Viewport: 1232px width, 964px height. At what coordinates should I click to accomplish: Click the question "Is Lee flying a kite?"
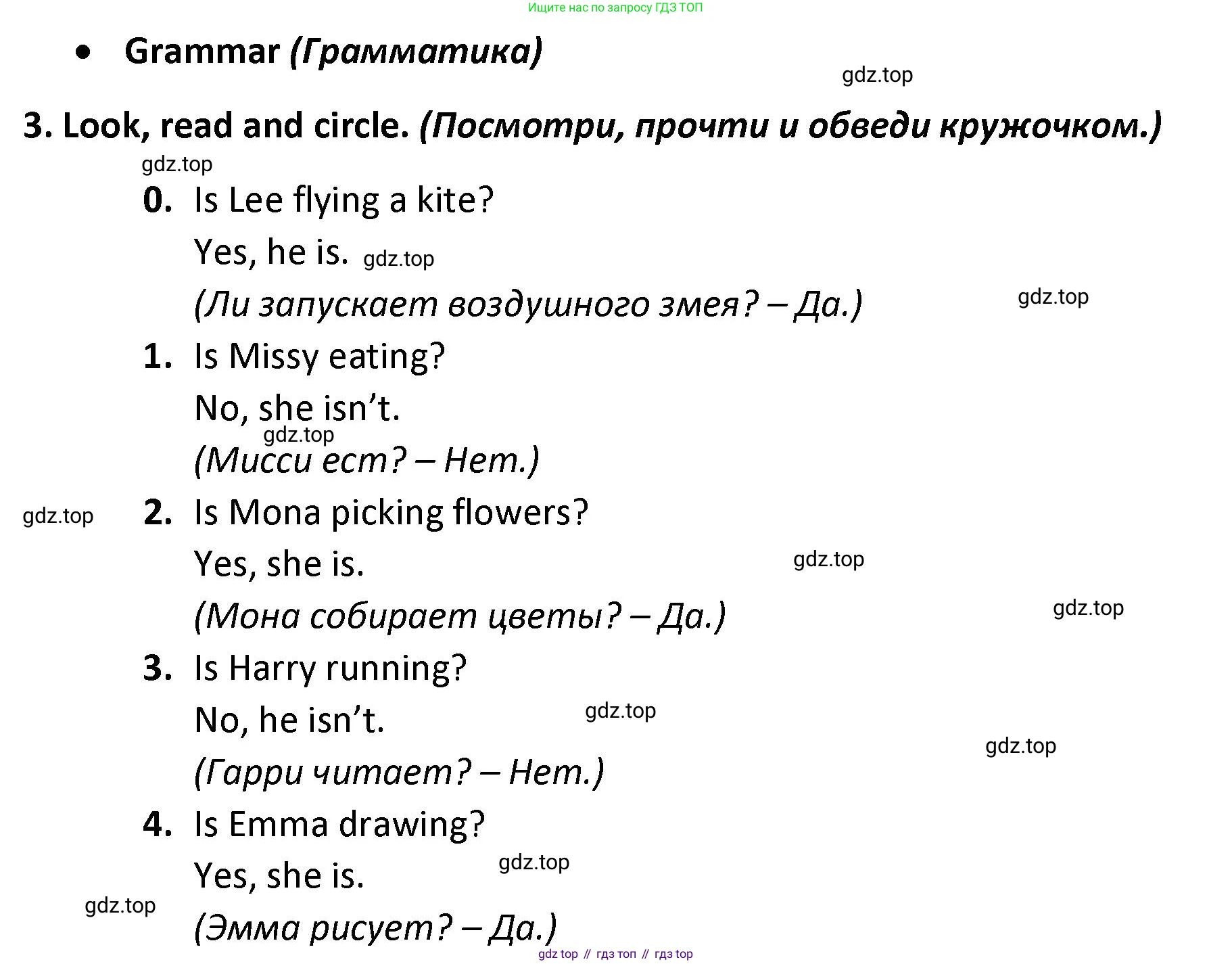343,200
